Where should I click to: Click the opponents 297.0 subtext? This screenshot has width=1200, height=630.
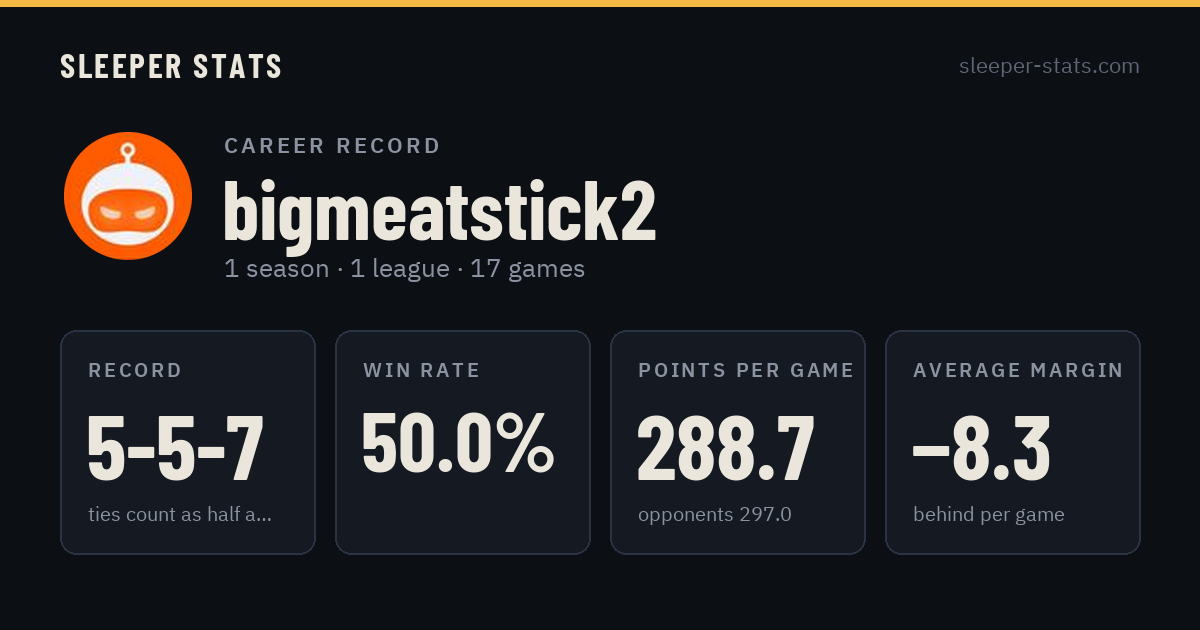pos(715,515)
